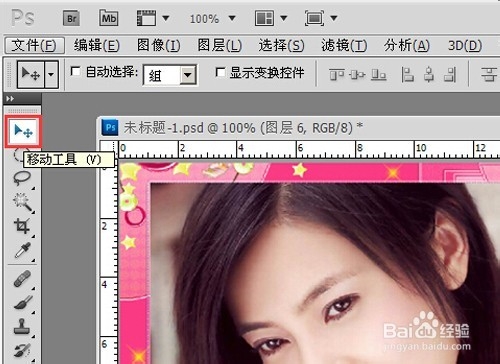Align bottom edges of layers
Screen dimensions: 500x364
click(x=379, y=74)
